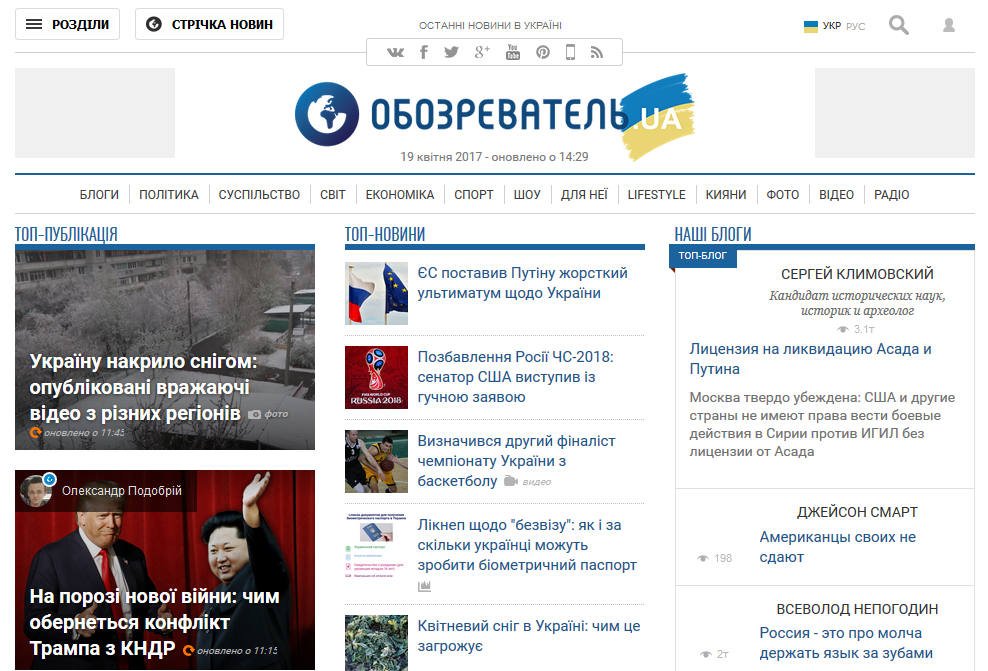This screenshot has width=988, height=671.
Task: Open the VK social network icon
Action: (395, 52)
